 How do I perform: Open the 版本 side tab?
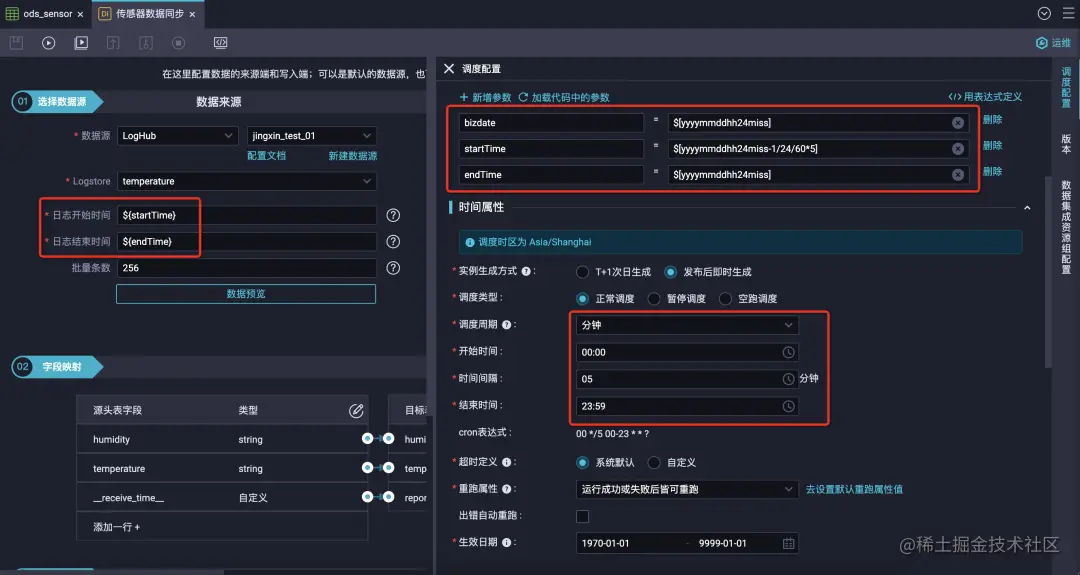coord(1066,143)
